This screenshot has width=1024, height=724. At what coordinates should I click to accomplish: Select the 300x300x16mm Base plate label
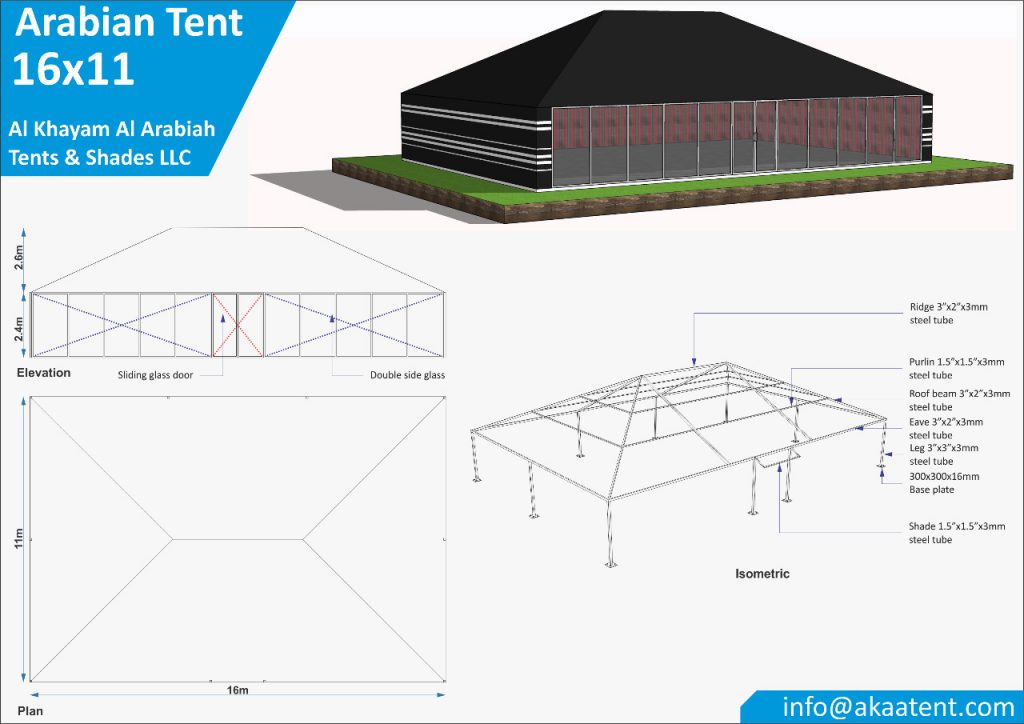(x=944, y=484)
